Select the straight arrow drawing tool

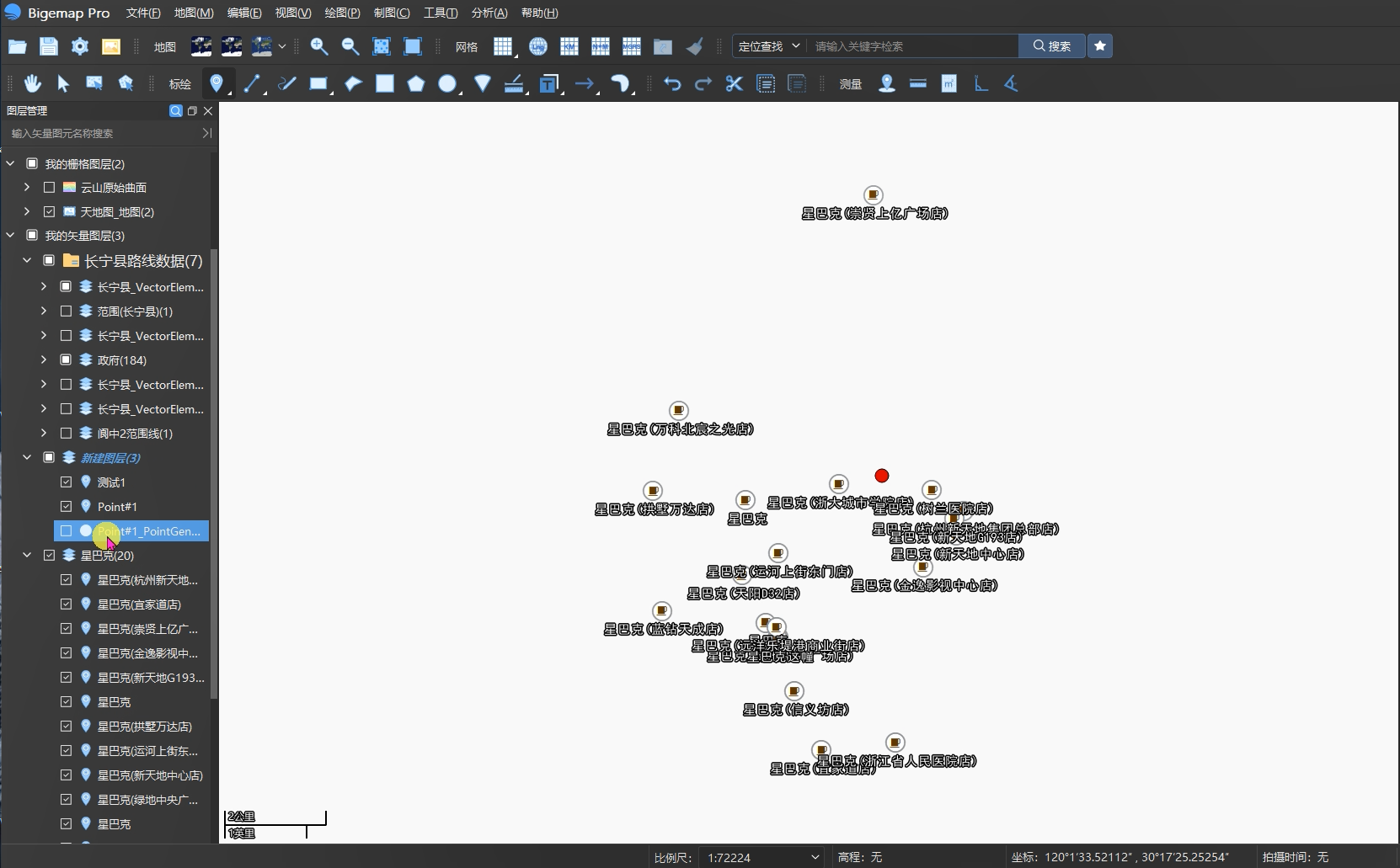[585, 83]
